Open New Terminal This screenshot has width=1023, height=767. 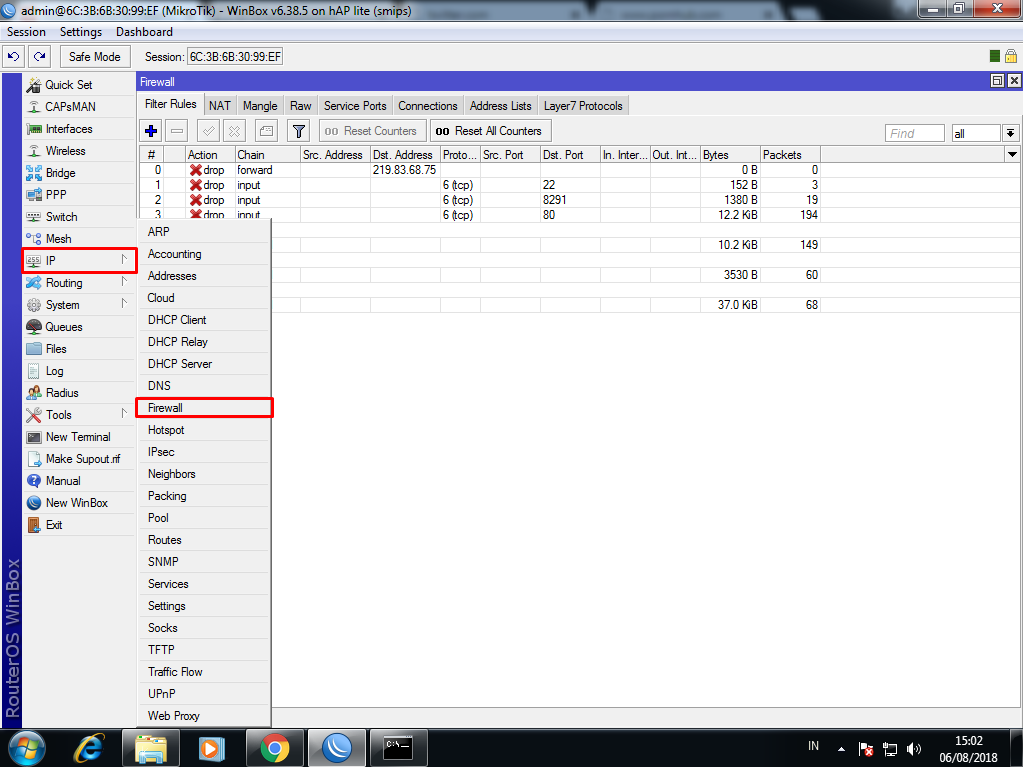(80, 437)
